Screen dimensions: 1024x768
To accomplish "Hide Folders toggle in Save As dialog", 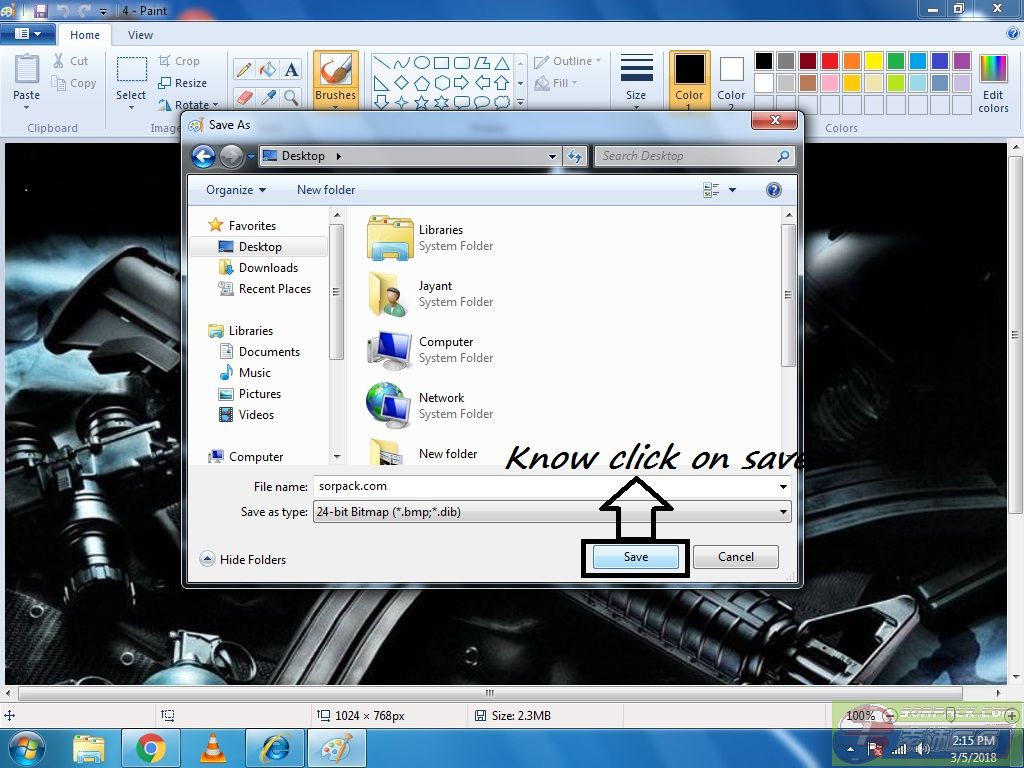I will coord(243,559).
